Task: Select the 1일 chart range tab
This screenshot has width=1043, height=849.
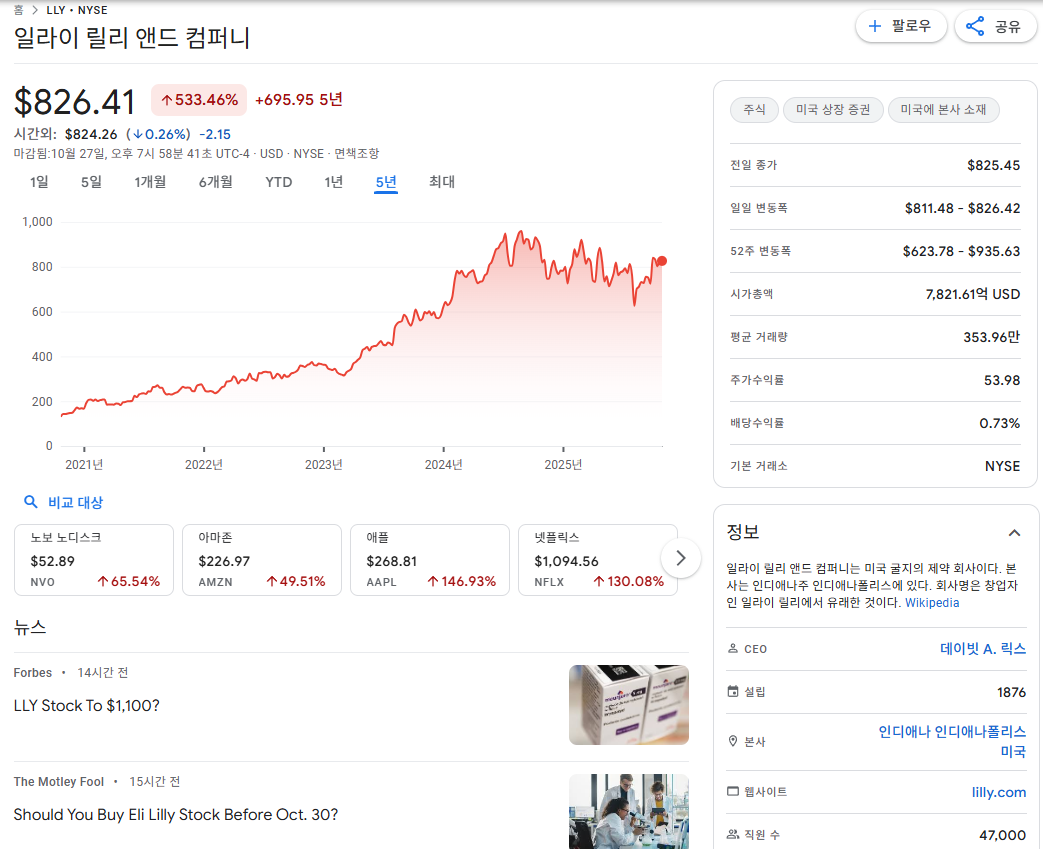Action: [x=39, y=182]
